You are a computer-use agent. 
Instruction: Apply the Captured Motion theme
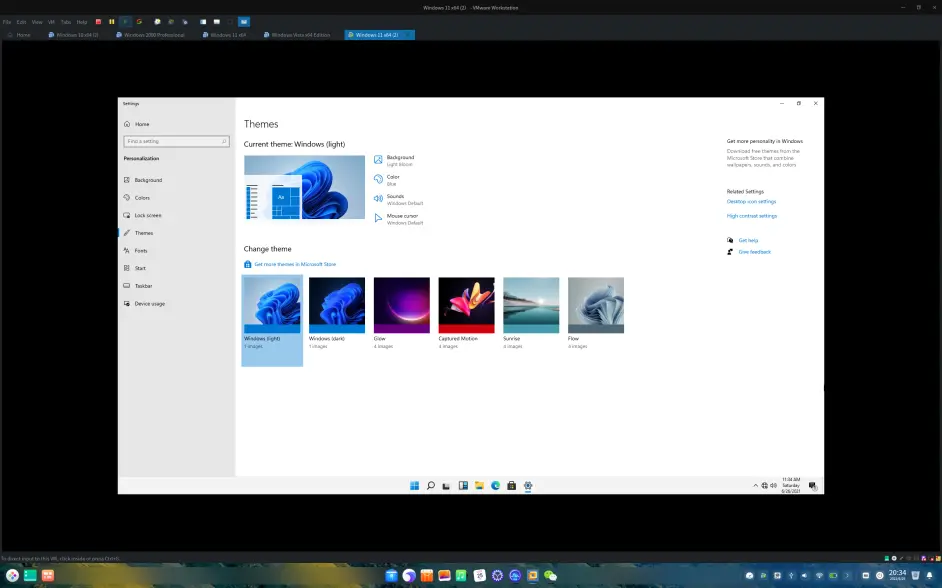[x=467, y=305]
